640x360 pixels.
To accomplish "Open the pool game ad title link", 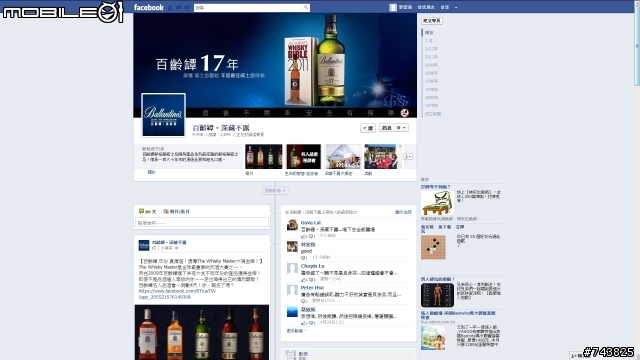I will pyautogui.click(x=436, y=187).
